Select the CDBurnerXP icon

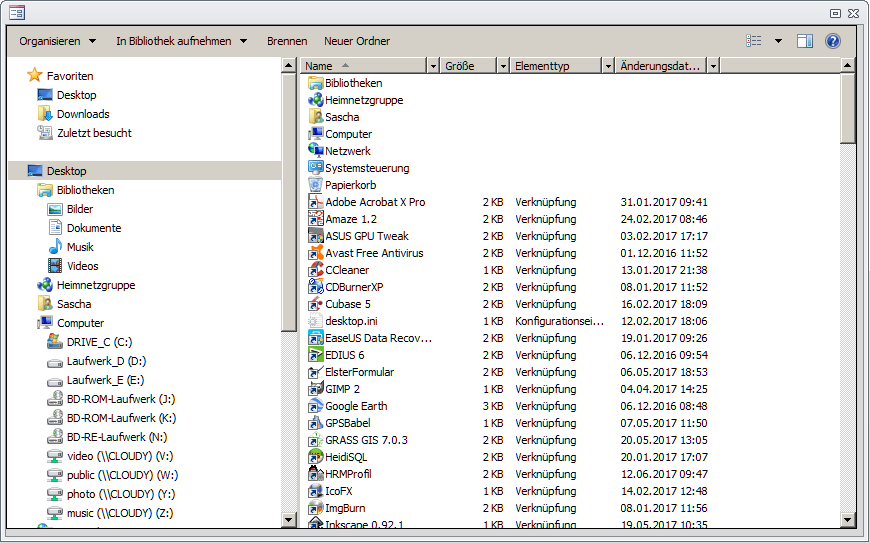click(316, 287)
